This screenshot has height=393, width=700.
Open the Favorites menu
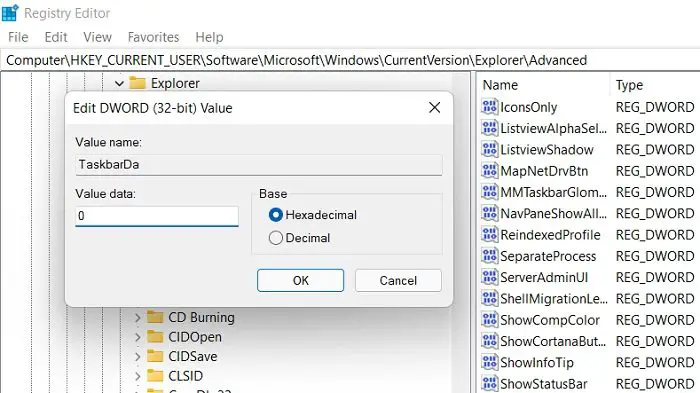(x=153, y=37)
